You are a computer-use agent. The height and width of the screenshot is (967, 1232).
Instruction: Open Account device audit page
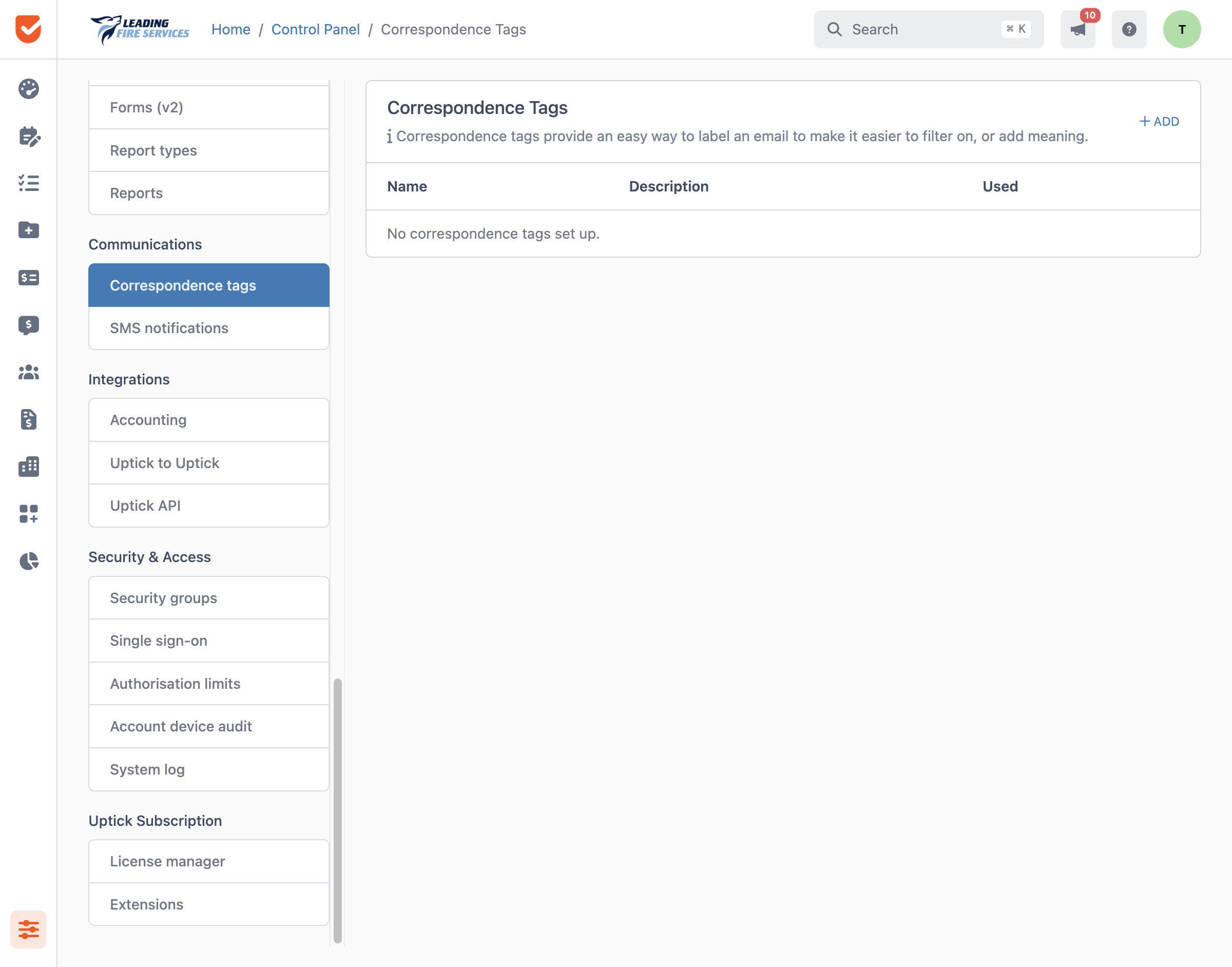209,726
